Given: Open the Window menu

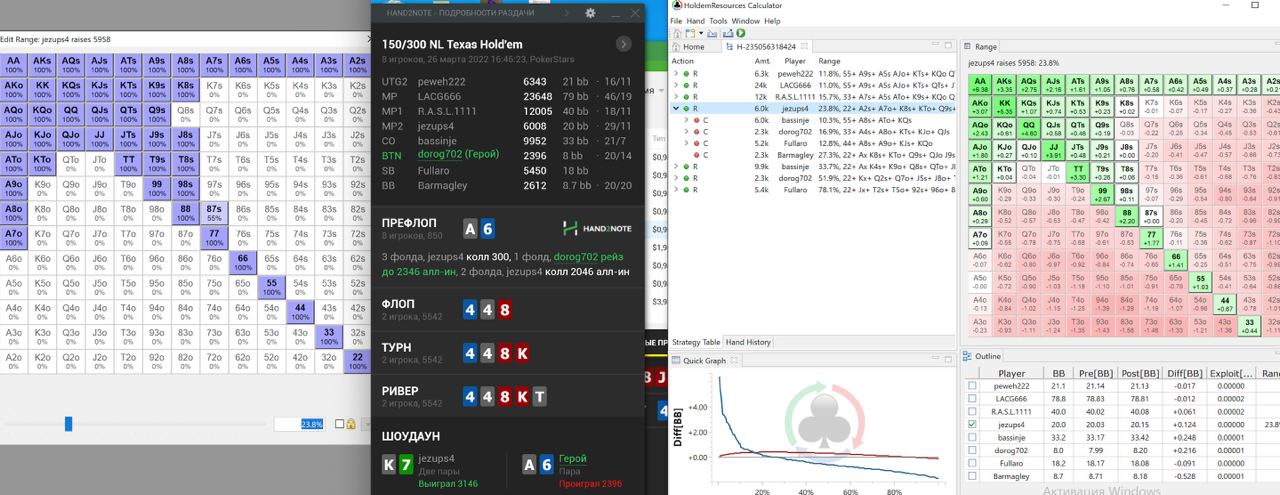Looking at the screenshot, I should pos(745,21).
